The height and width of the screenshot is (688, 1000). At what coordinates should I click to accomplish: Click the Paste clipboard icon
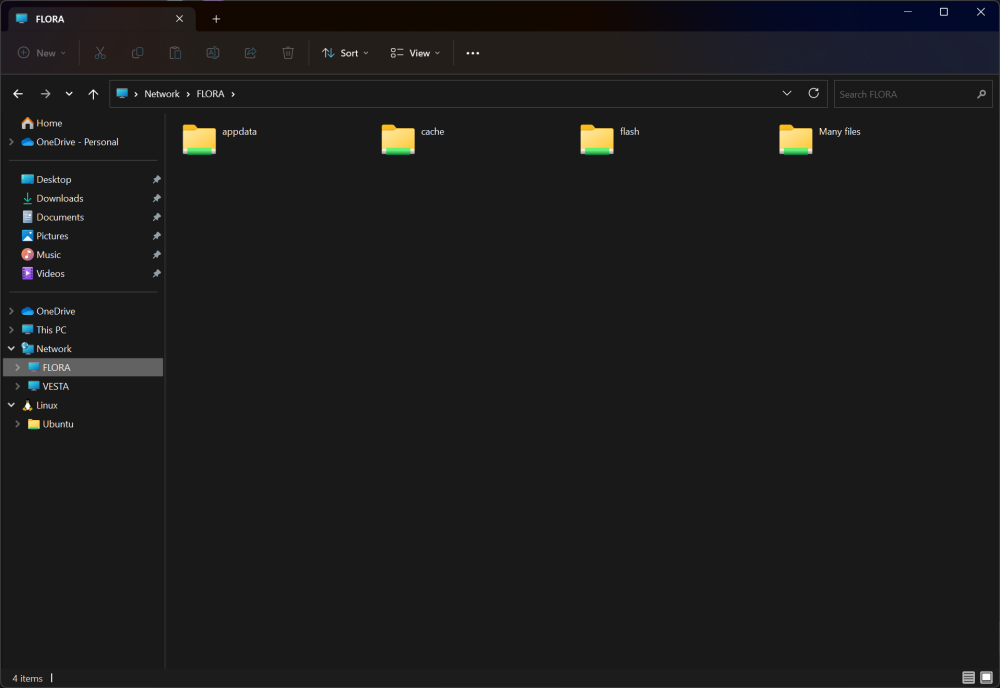(175, 53)
